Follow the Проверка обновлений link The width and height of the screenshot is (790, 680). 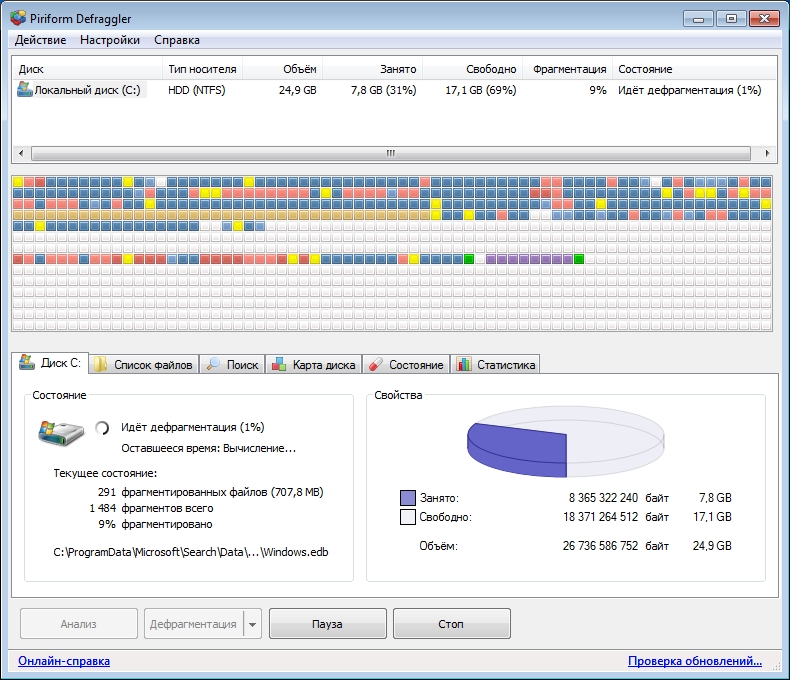pos(694,661)
